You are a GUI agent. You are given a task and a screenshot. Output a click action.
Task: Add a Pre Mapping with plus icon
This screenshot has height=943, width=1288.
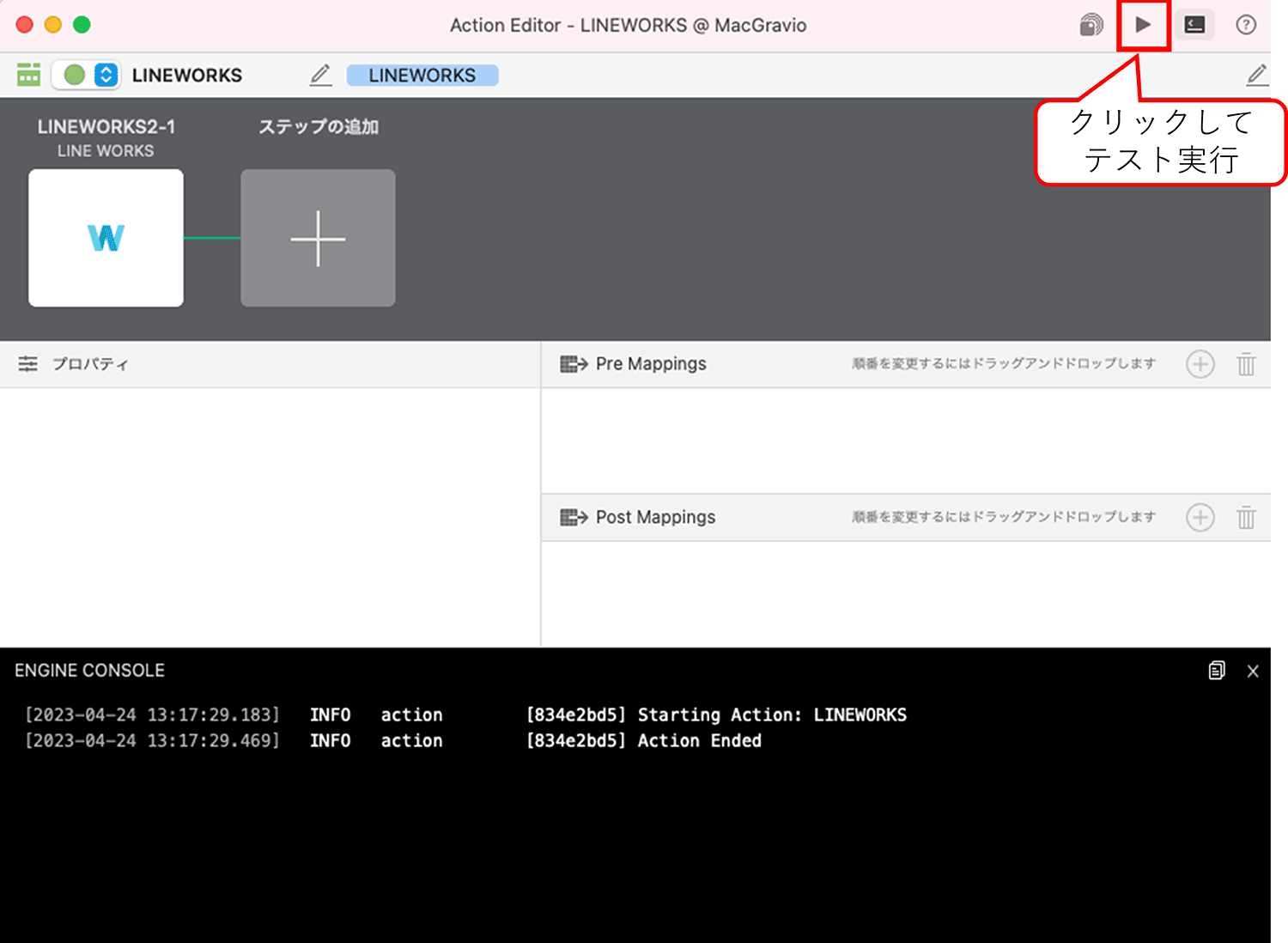coord(1200,364)
